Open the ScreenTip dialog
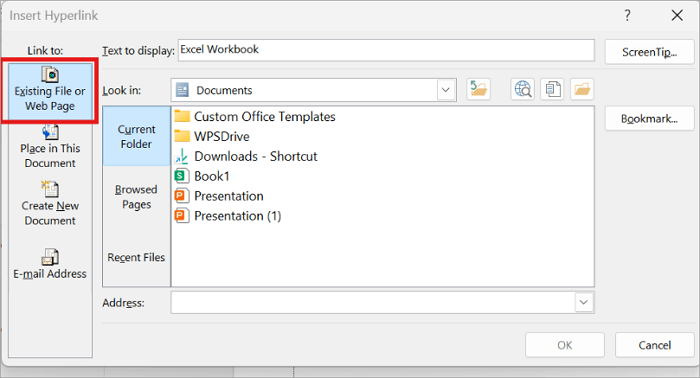The image size is (700, 378). pyautogui.click(x=649, y=52)
